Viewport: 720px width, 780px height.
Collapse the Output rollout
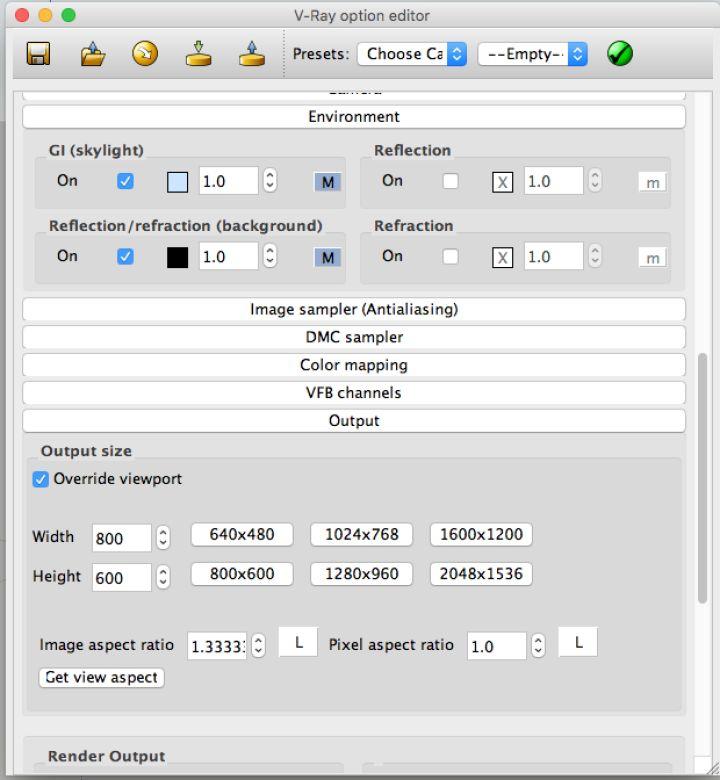(354, 421)
